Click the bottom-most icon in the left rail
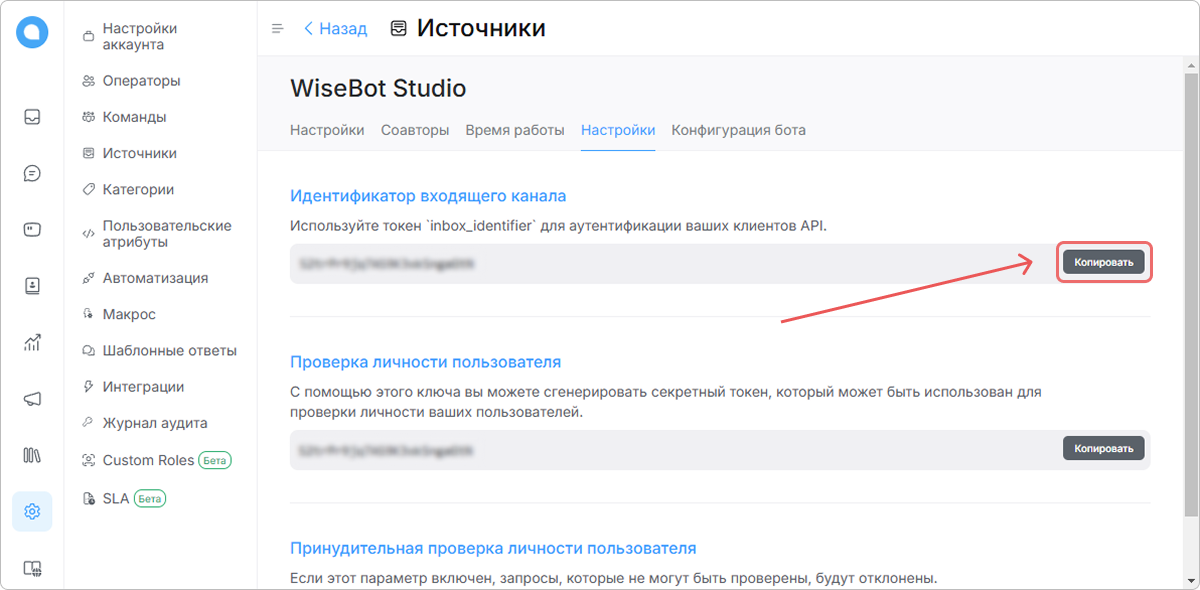Viewport: 1200px width, 590px height. [32, 569]
